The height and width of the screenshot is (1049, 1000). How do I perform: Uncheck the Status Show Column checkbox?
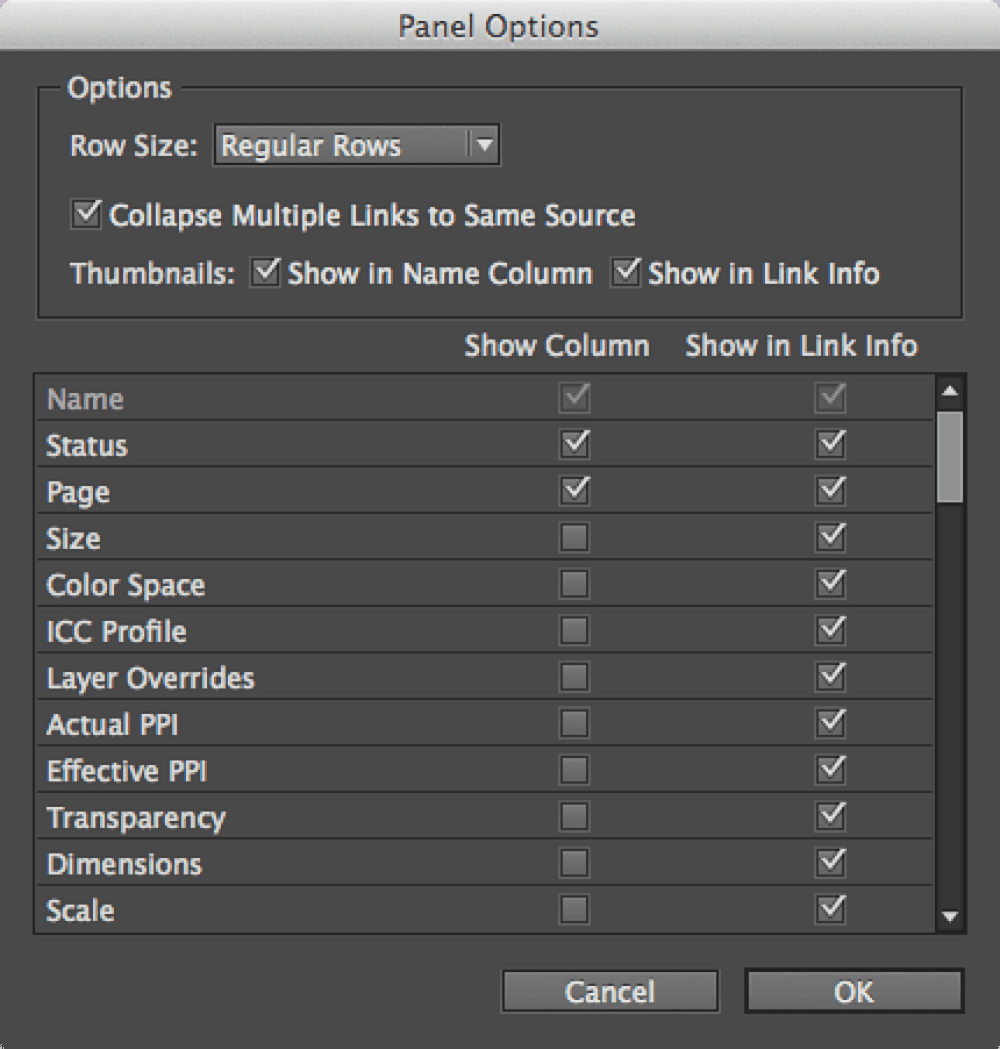click(x=573, y=443)
